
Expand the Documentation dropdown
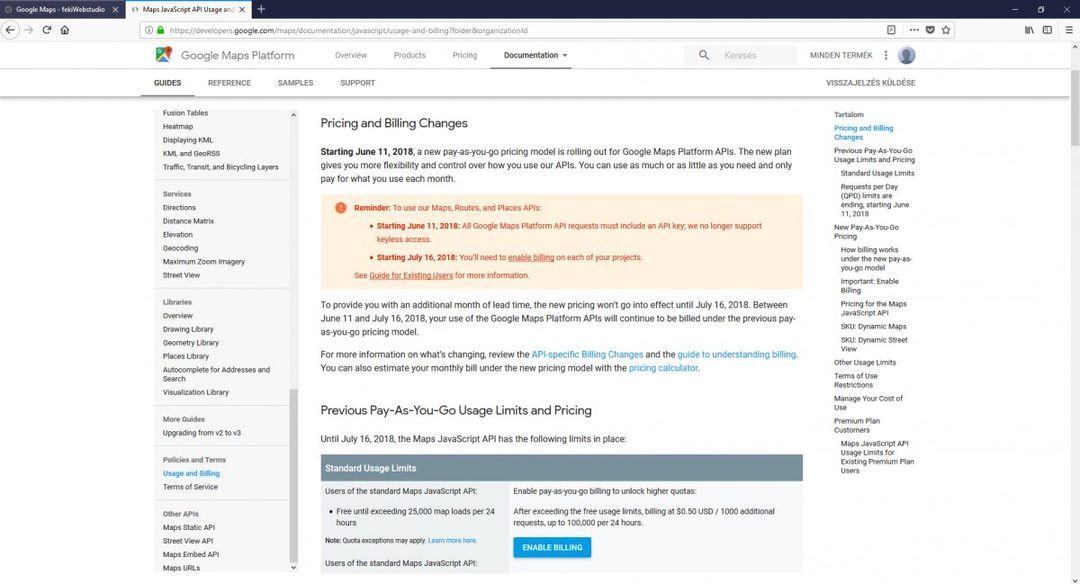535,55
